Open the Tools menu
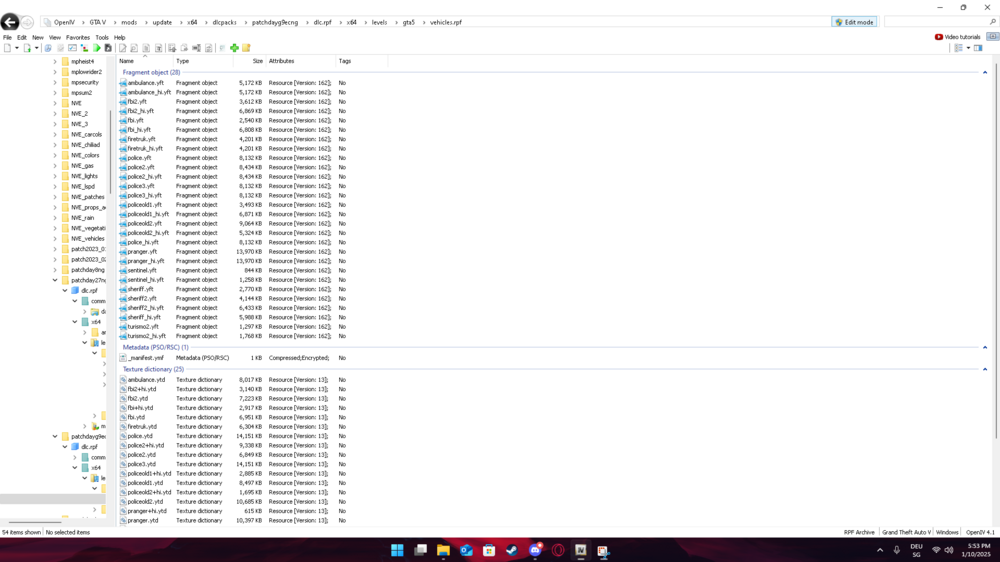The height and width of the screenshot is (562, 1000). [x=101, y=38]
